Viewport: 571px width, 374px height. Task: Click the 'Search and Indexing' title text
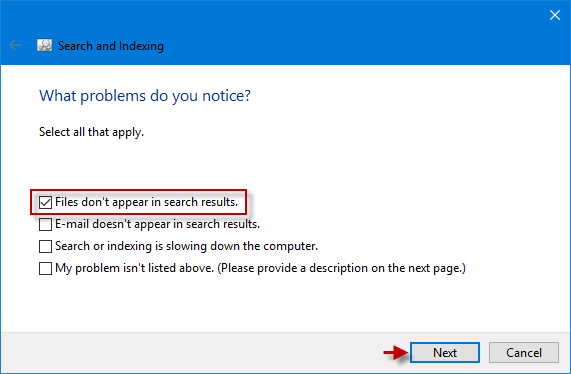(111, 46)
